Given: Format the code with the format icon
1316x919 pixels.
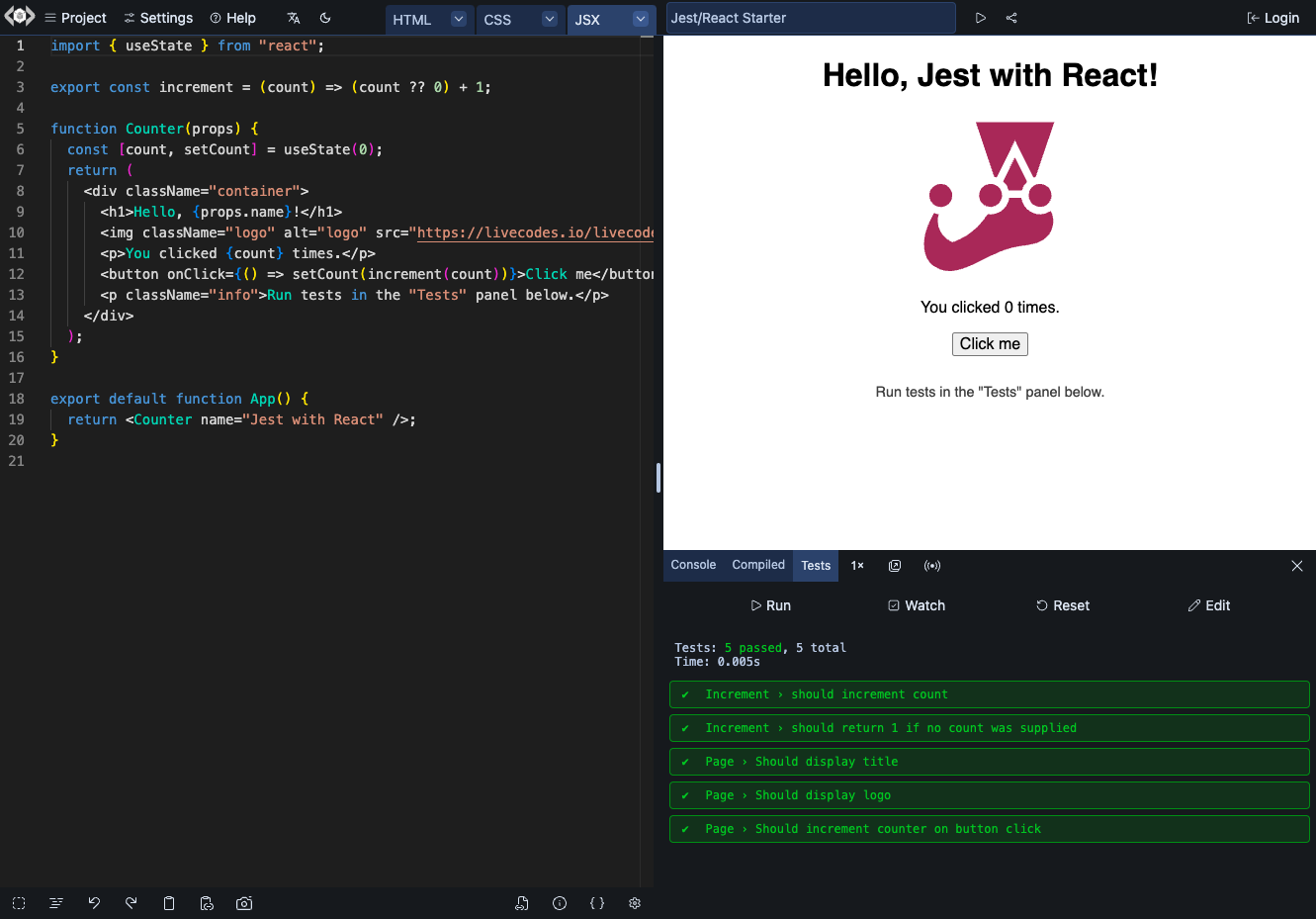Looking at the screenshot, I should (x=56, y=903).
